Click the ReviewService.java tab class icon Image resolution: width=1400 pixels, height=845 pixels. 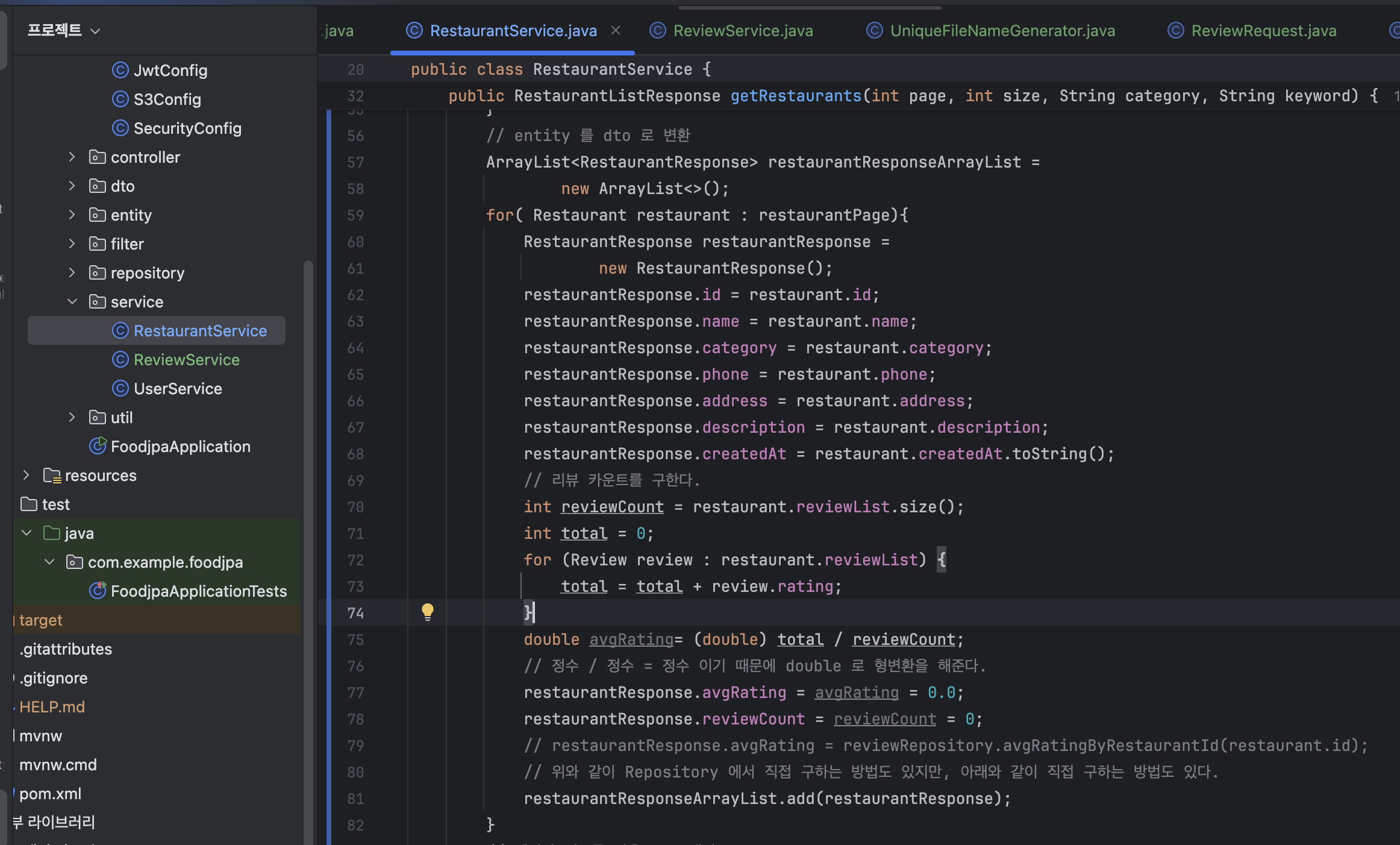658,30
